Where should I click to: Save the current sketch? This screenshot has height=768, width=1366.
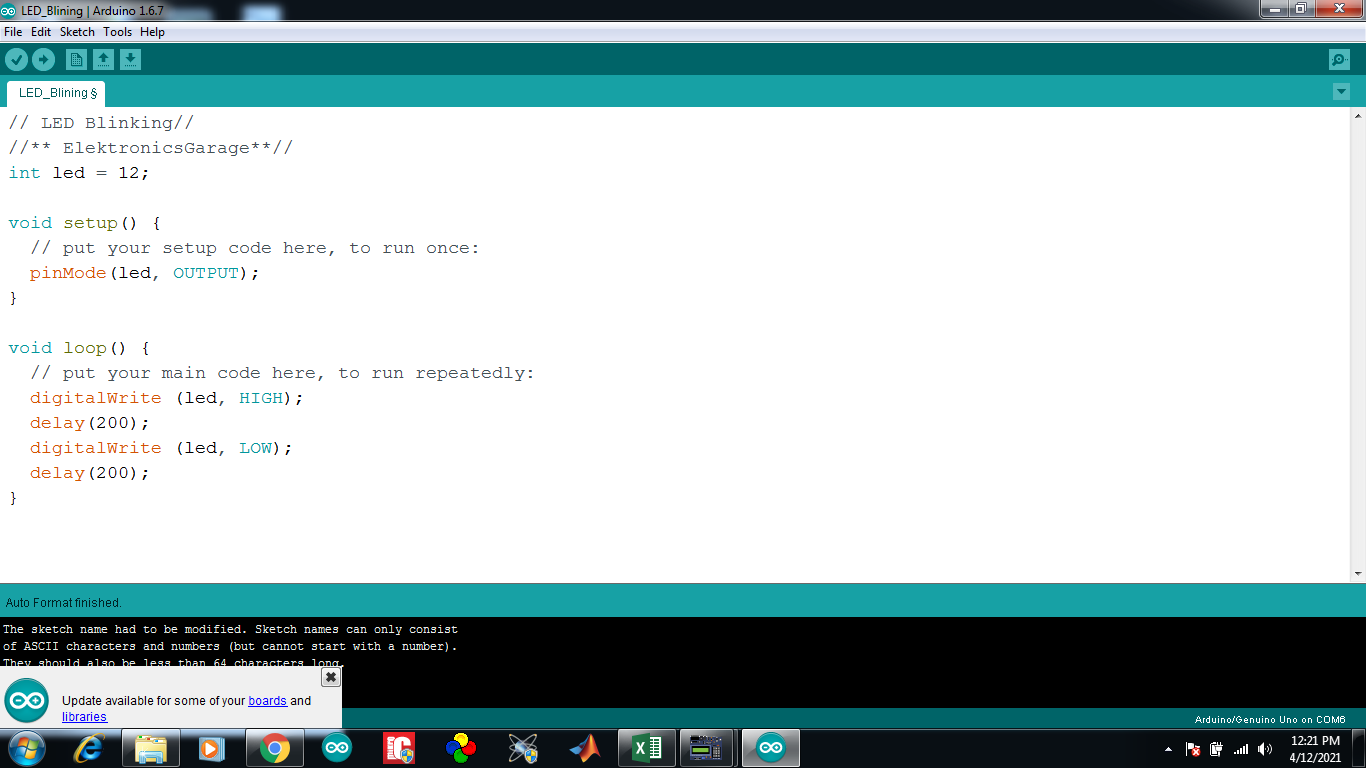(x=130, y=59)
